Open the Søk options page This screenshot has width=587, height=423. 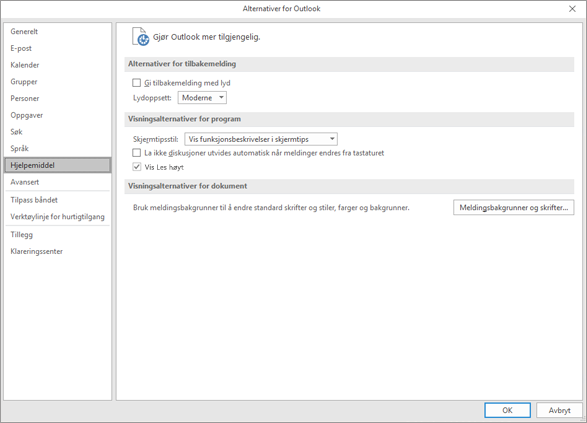click(x=58, y=132)
